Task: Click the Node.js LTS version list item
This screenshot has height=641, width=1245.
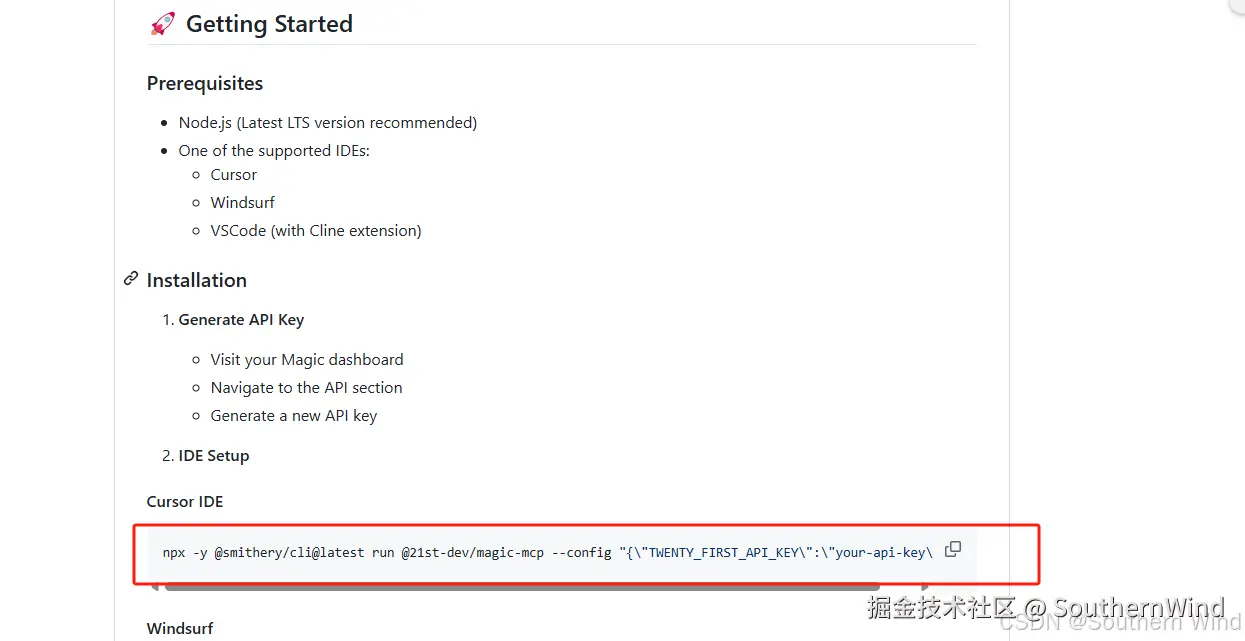Action: 328,122
